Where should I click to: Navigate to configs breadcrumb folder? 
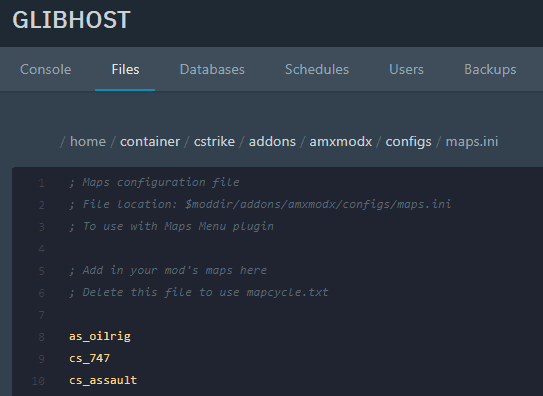(409, 142)
